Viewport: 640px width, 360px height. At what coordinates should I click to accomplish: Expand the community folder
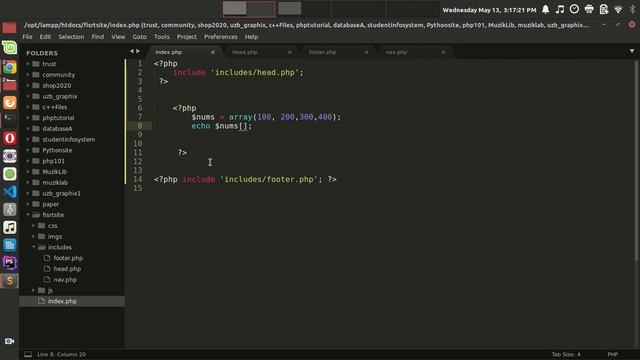click(28, 75)
